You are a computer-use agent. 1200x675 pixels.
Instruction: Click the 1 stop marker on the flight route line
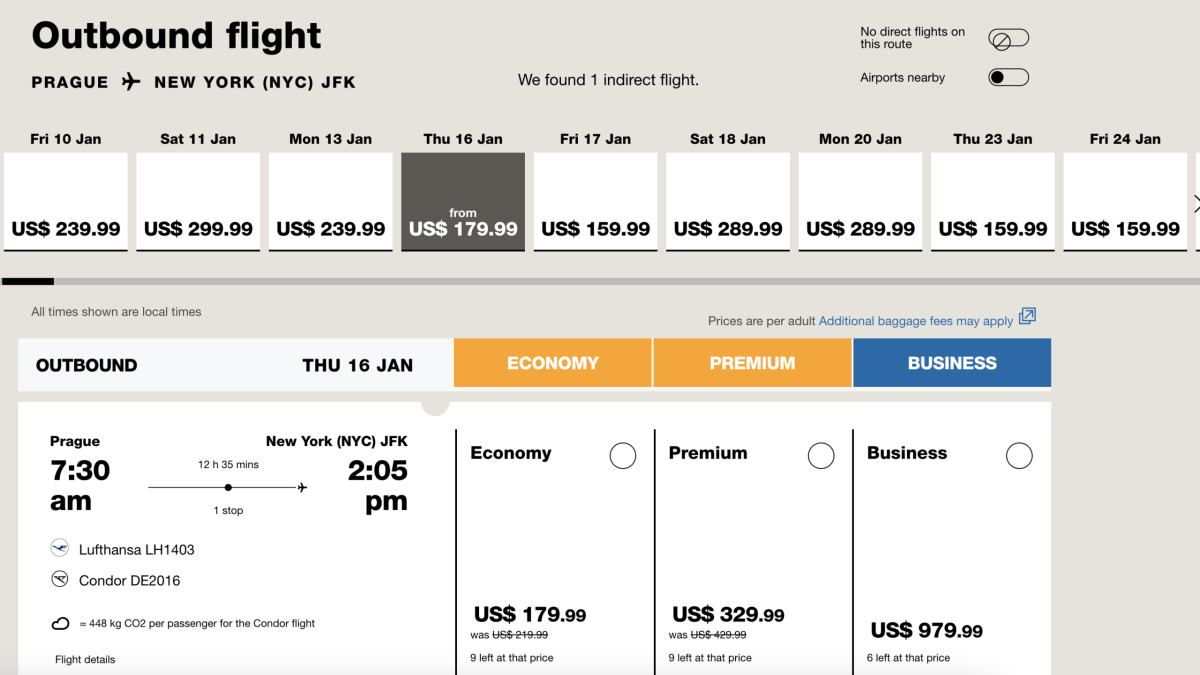[x=229, y=488]
